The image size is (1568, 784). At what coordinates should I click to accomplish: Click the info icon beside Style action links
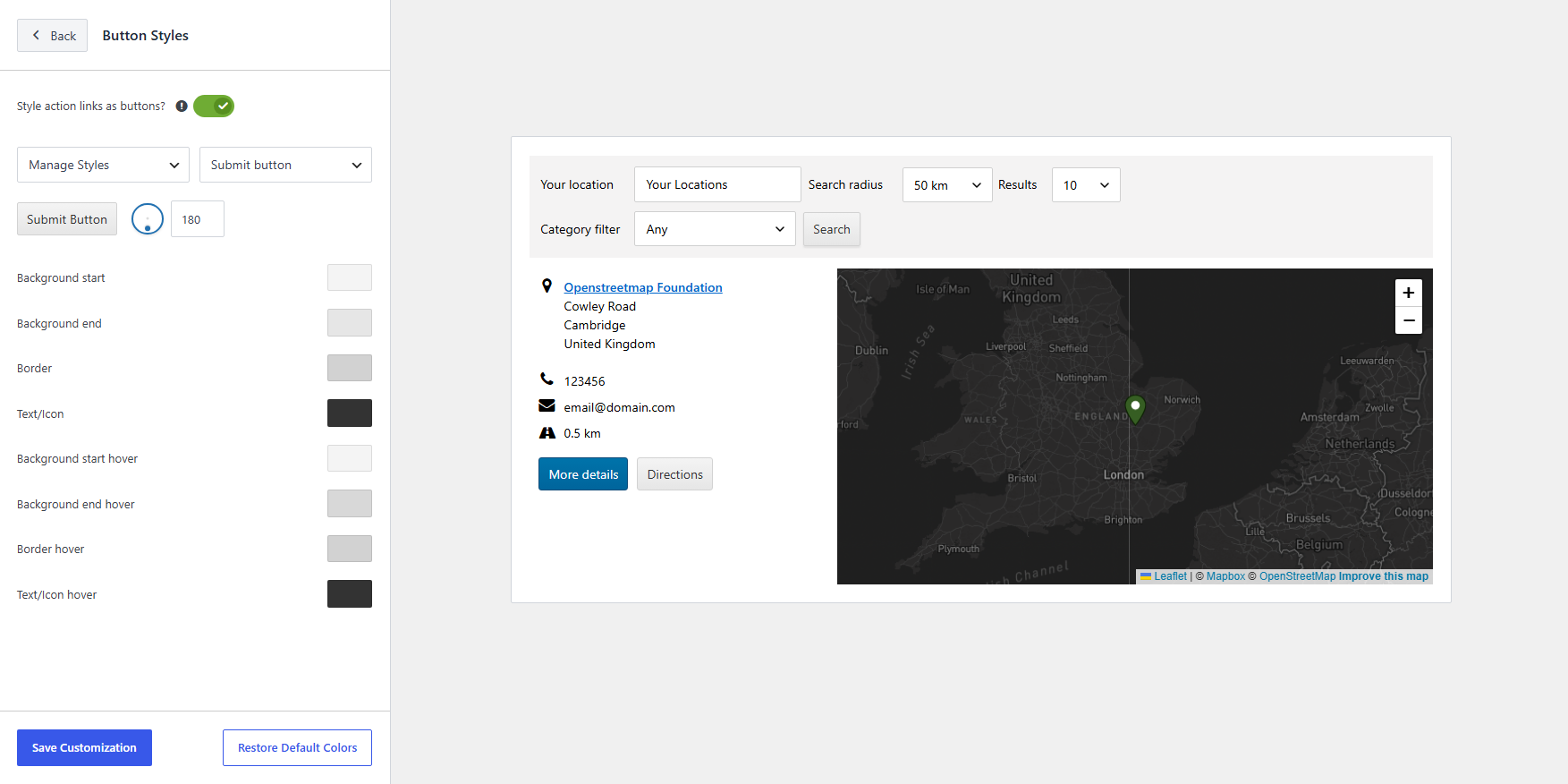(x=182, y=106)
